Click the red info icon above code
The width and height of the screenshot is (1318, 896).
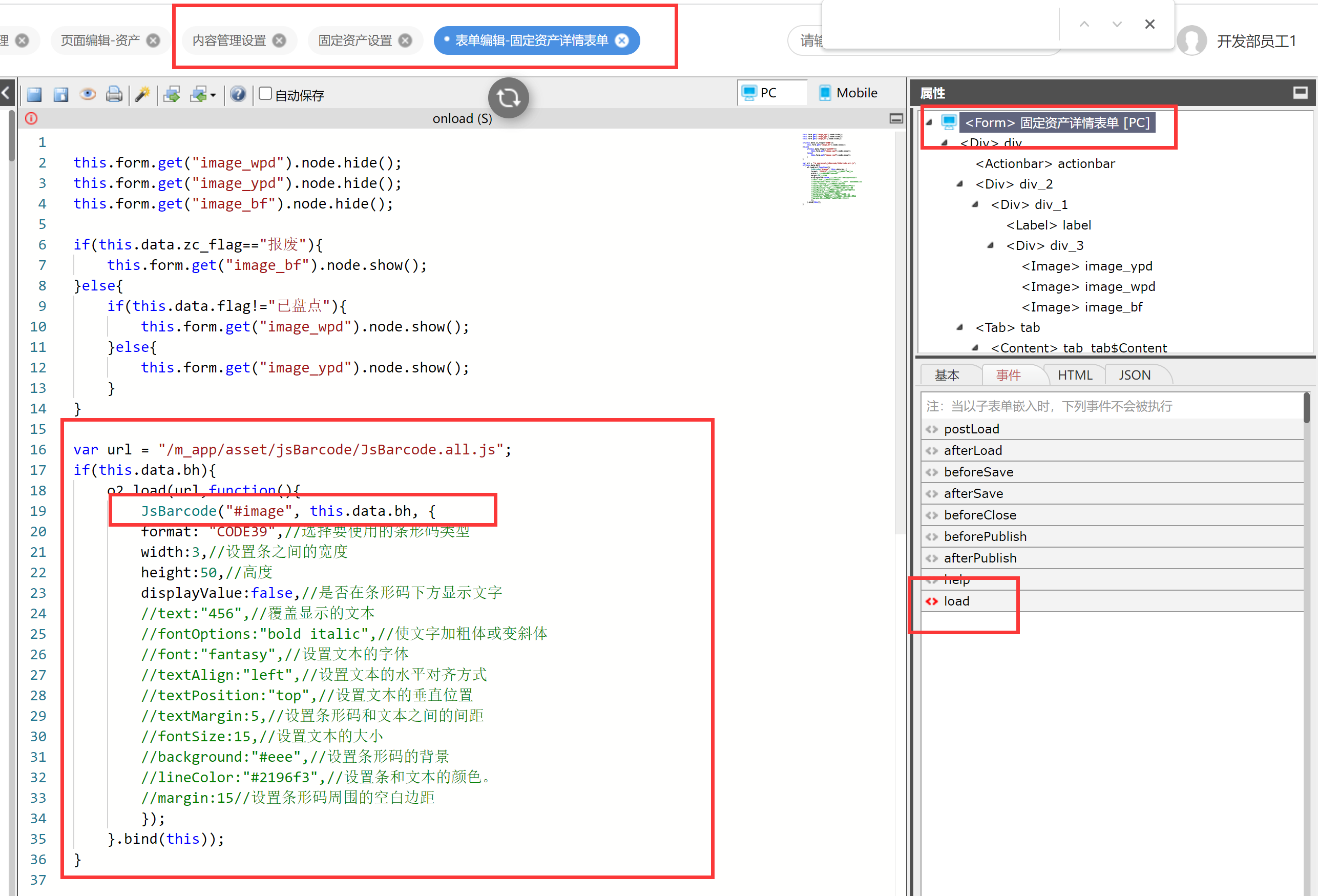pyautogui.click(x=31, y=118)
